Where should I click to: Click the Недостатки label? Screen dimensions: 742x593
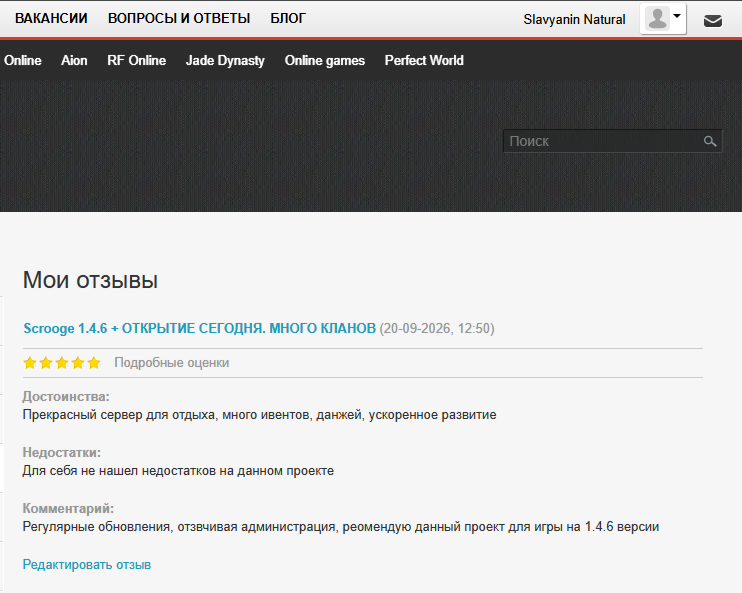(x=62, y=452)
